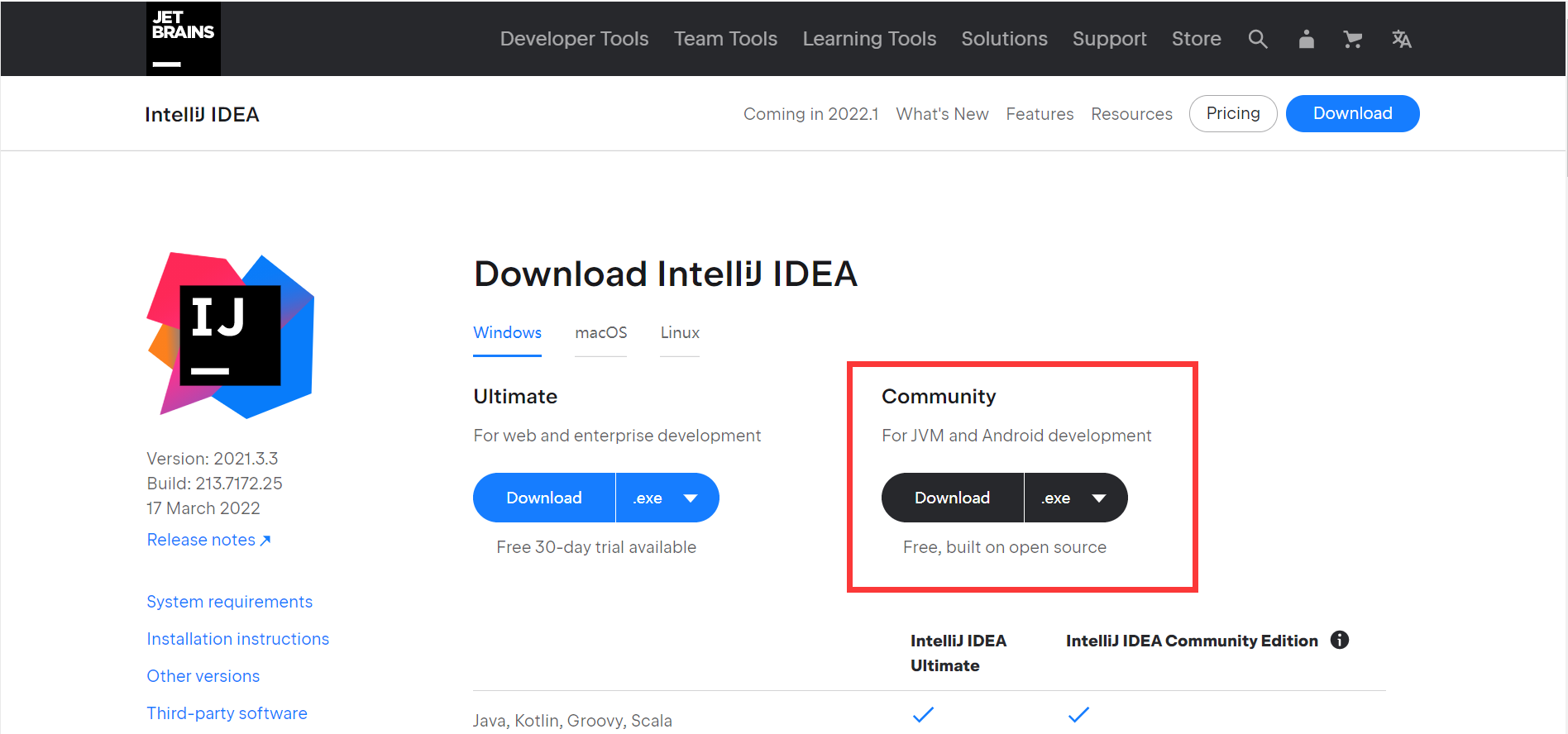Click 'IntelliJ IDEA Community Edition' column header

pyautogui.click(x=1192, y=641)
